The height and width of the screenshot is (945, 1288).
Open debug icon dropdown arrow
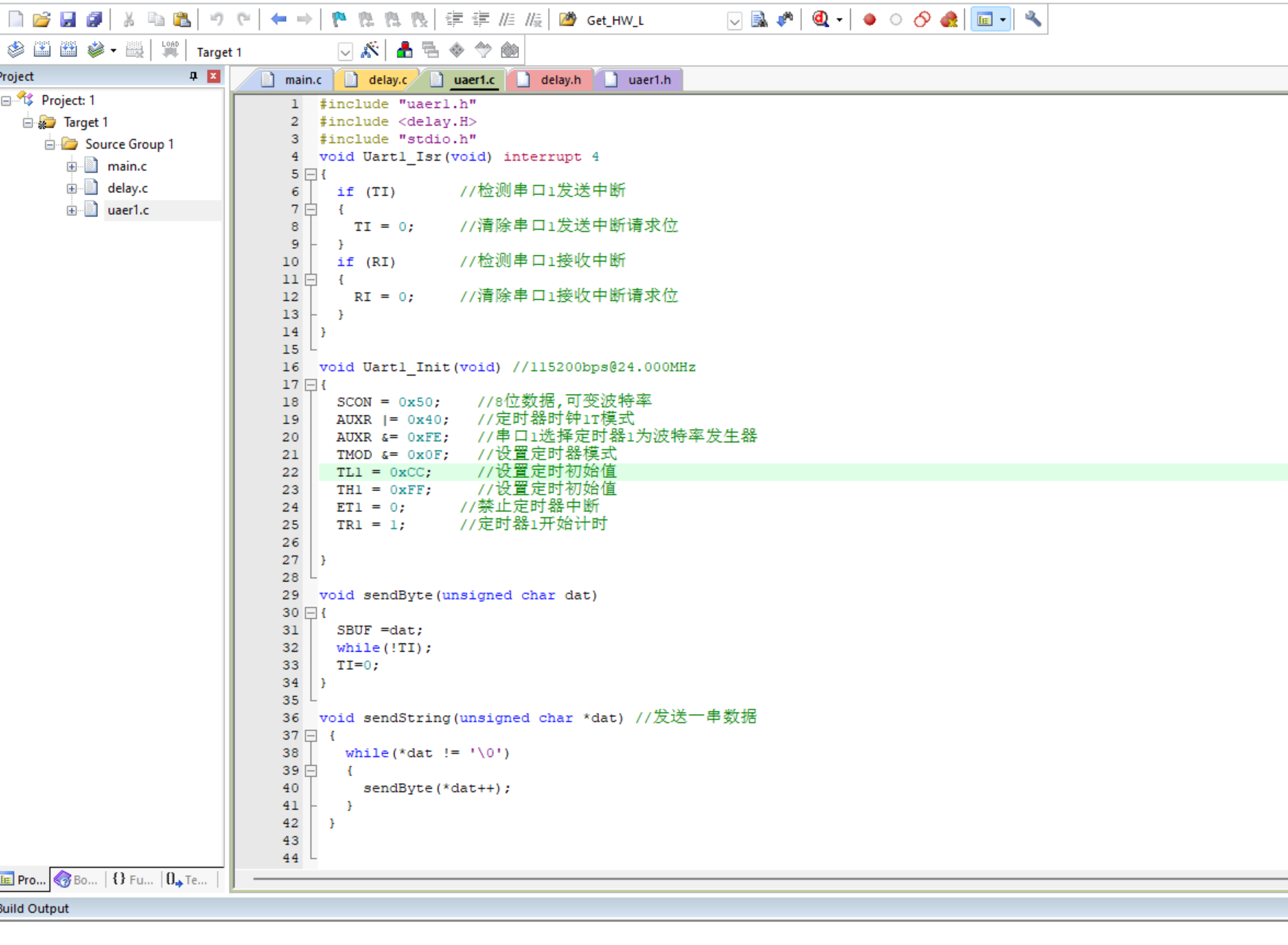839,20
